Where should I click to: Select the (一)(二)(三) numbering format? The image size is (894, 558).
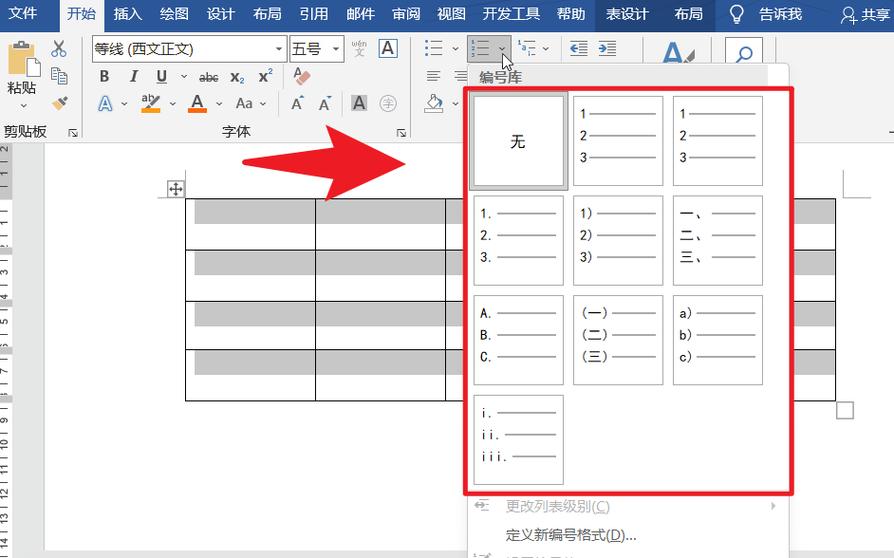[618, 340]
